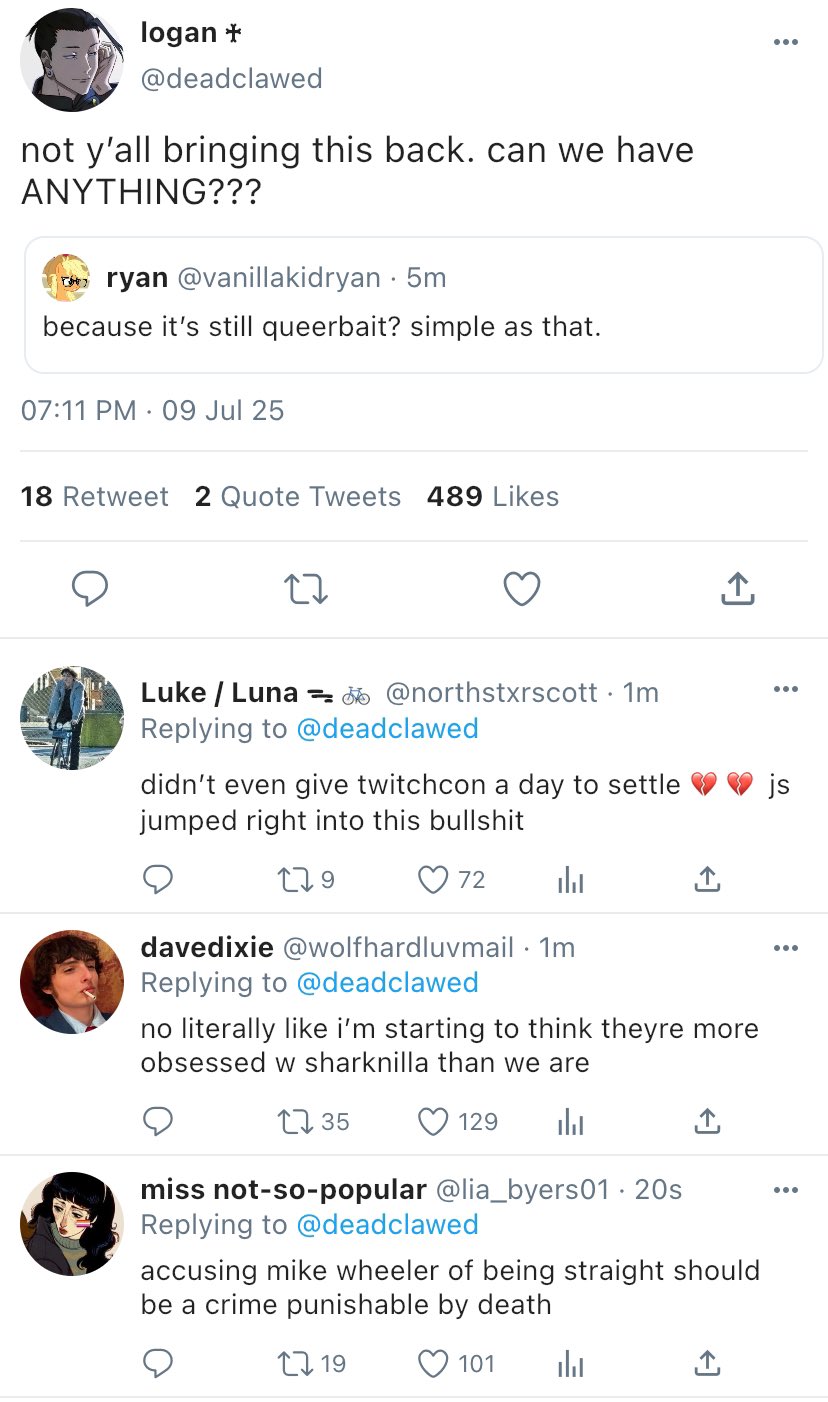
Task: Retweet davedixie's reply with 35 retweets
Action: point(297,1121)
